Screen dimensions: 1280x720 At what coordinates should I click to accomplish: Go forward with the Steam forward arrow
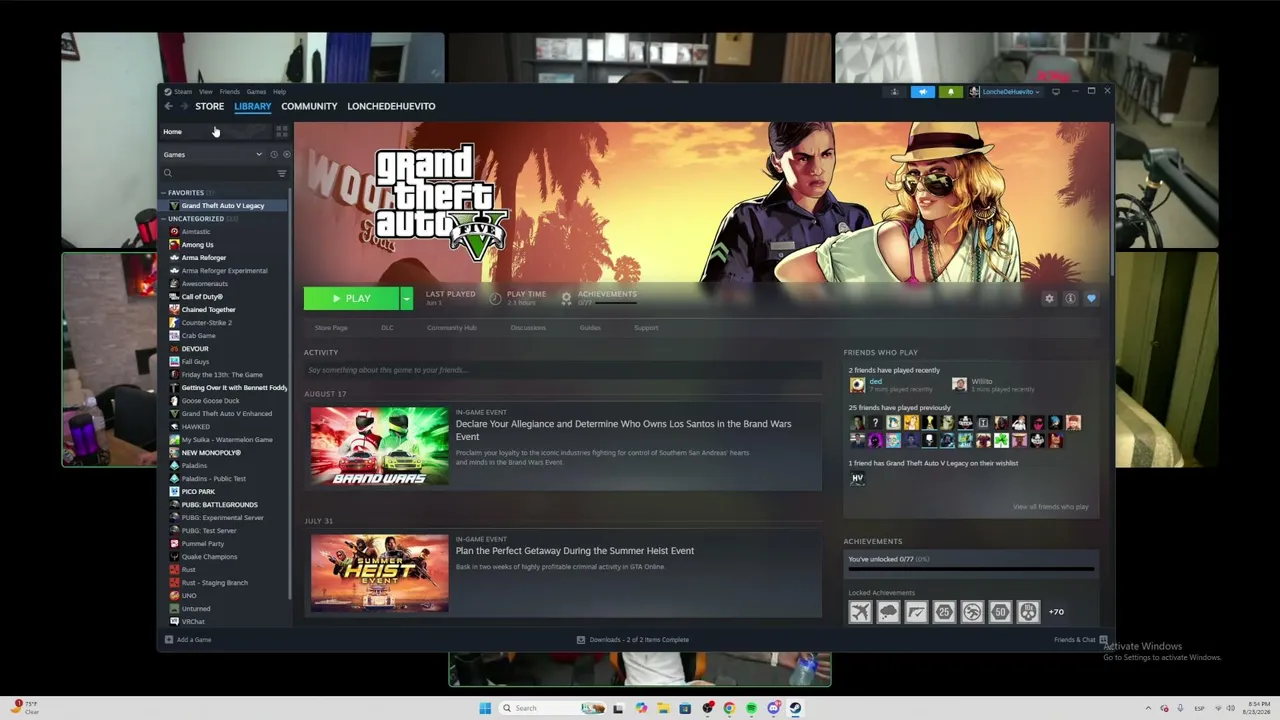click(x=184, y=106)
